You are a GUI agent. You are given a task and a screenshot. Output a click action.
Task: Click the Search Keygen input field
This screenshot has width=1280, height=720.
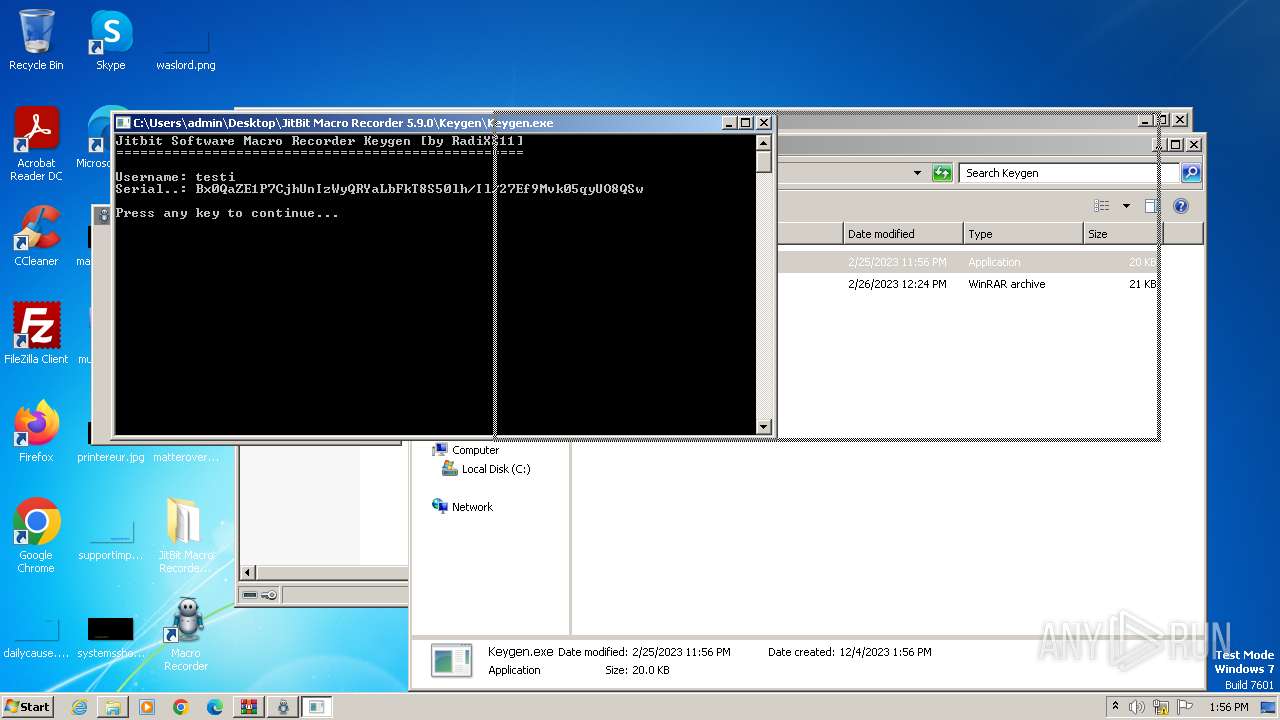[1068, 173]
